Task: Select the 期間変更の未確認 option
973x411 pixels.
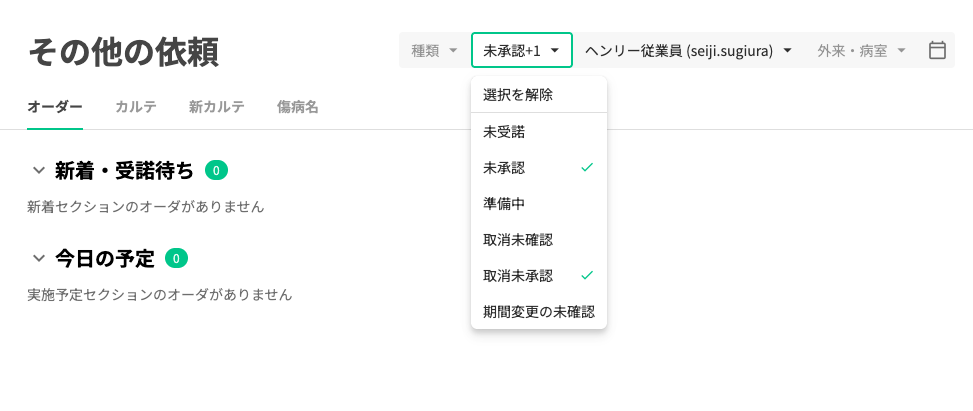Action: pyautogui.click(x=538, y=311)
